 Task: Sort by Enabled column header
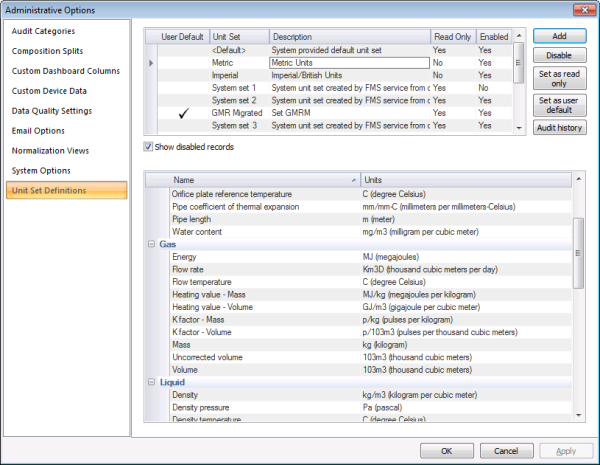coord(494,37)
